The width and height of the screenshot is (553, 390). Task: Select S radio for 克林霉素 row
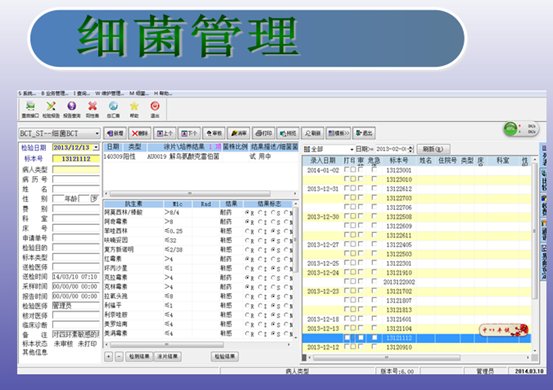[x=273, y=287]
